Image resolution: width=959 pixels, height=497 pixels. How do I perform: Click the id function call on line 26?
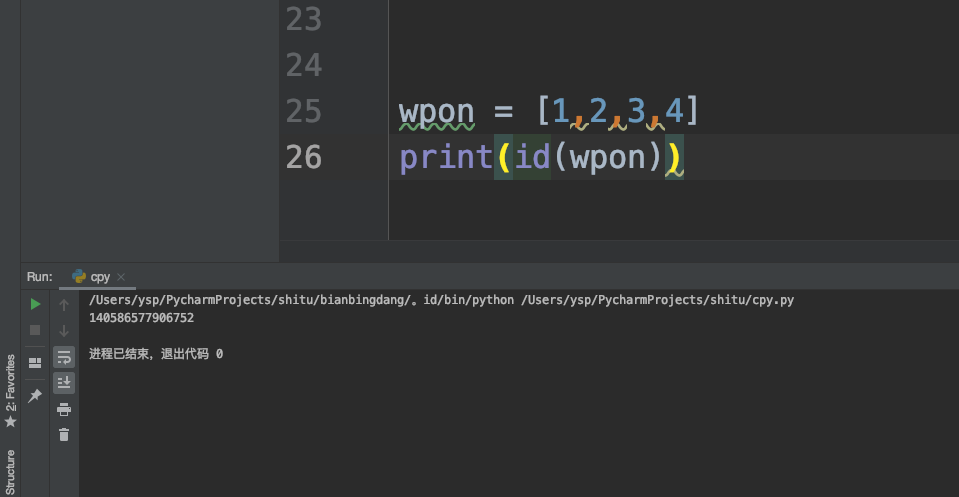click(532, 156)
